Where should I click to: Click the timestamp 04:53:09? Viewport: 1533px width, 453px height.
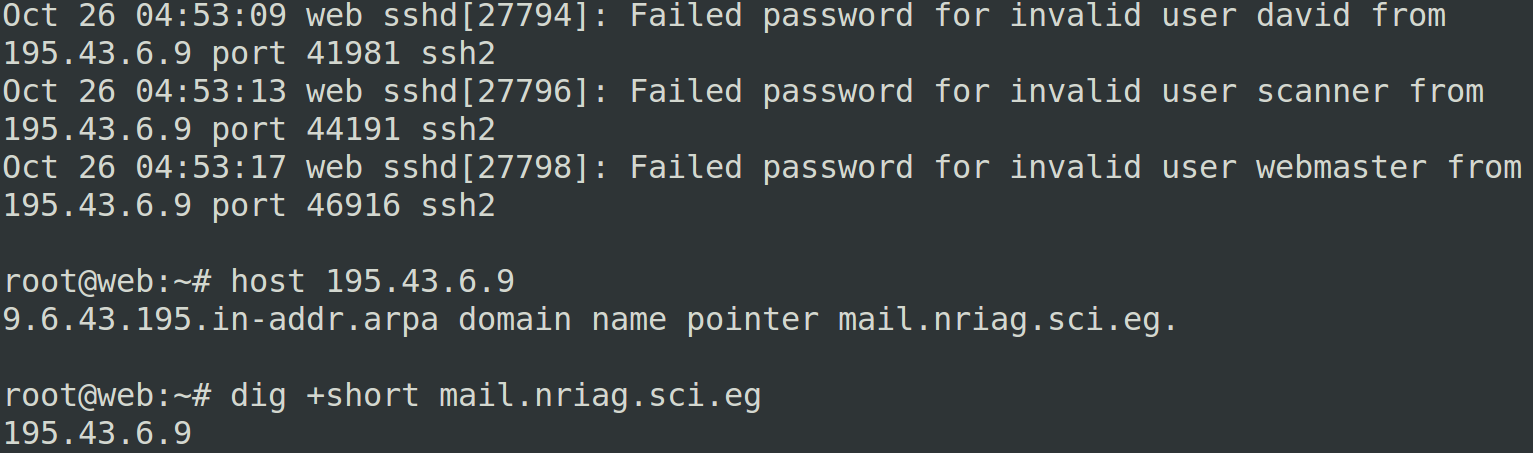tap(211, 15)
